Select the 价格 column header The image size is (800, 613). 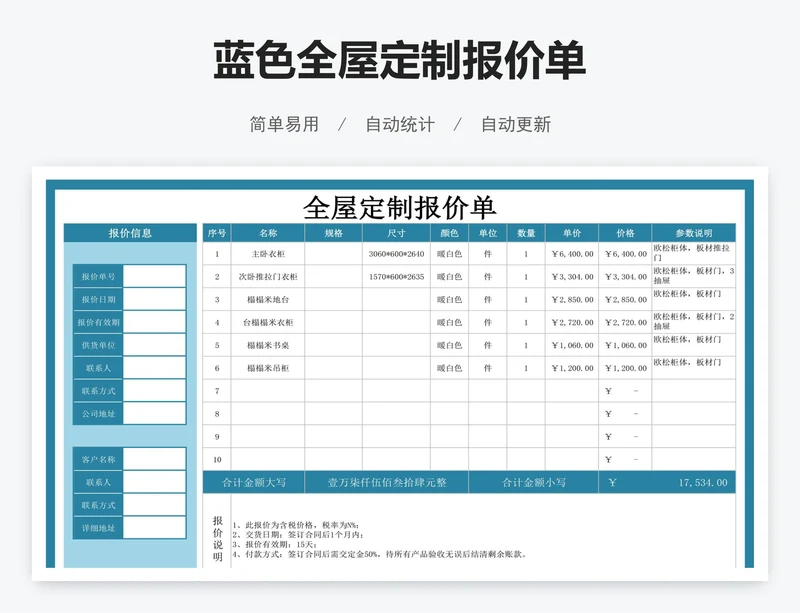(625, 233)
